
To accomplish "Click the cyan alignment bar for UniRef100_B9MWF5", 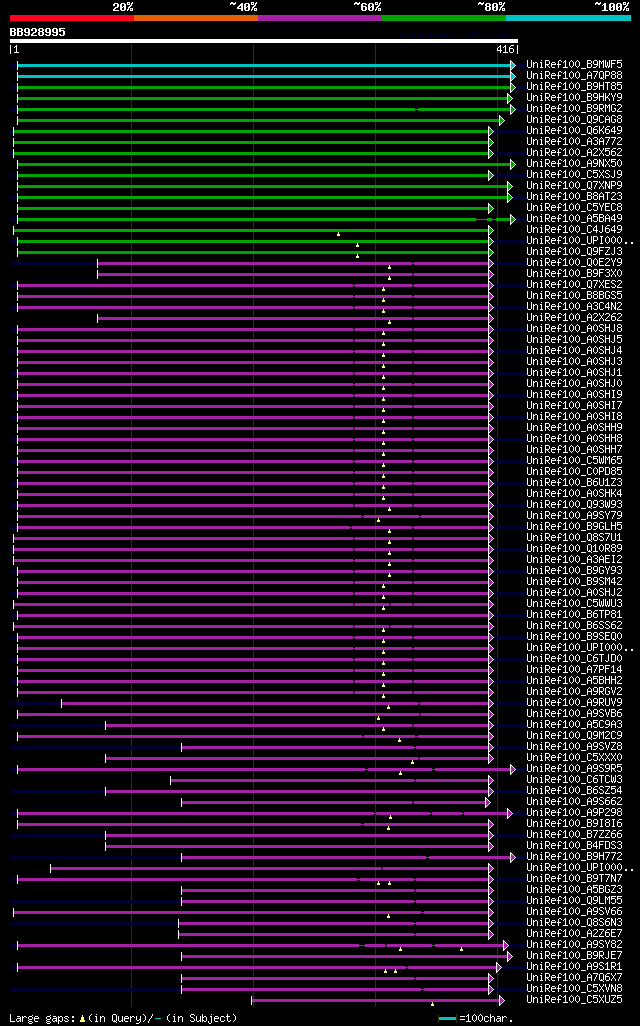I will pos(266,65).
